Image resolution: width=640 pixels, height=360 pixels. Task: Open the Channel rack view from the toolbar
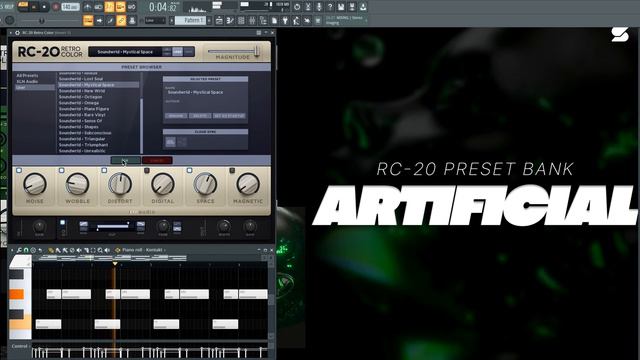241,20
